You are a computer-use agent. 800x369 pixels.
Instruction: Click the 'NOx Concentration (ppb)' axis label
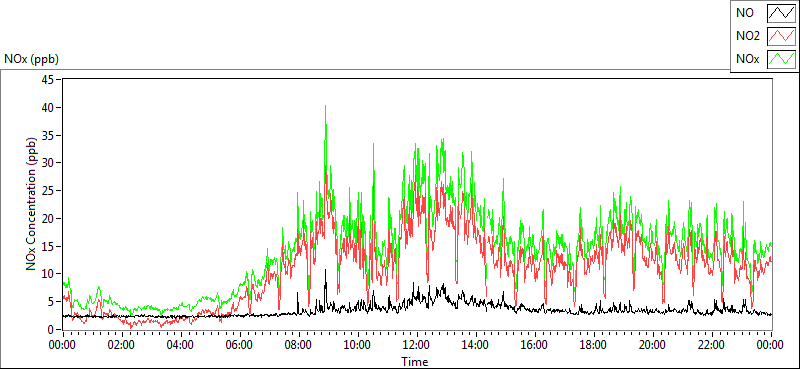point(31,204)
